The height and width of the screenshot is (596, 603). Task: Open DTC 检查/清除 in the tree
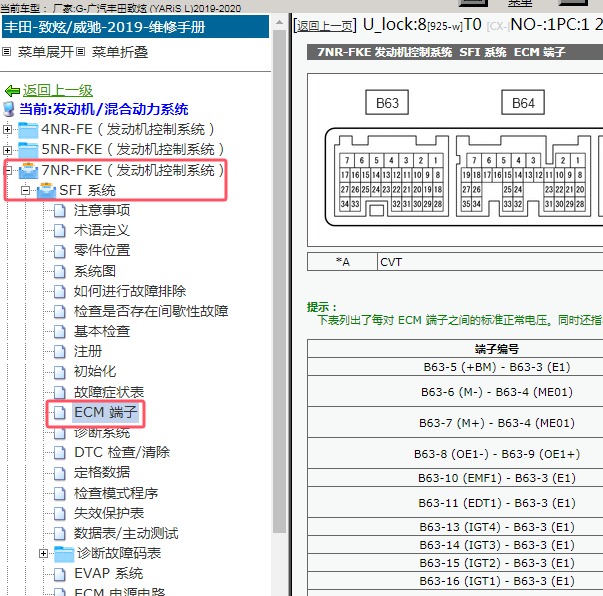coord(122,453)
